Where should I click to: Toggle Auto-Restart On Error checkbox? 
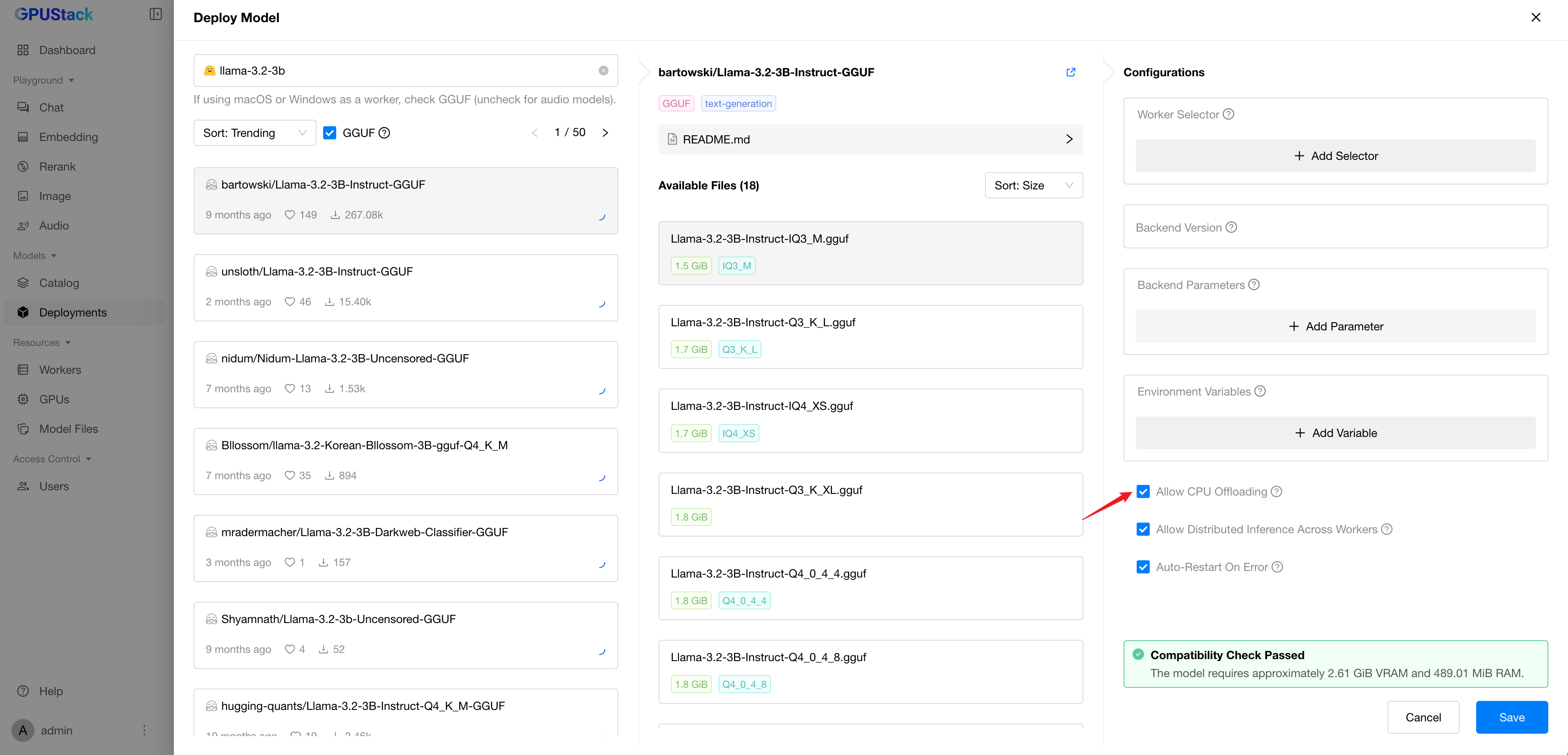click(x=1142, y=566)
